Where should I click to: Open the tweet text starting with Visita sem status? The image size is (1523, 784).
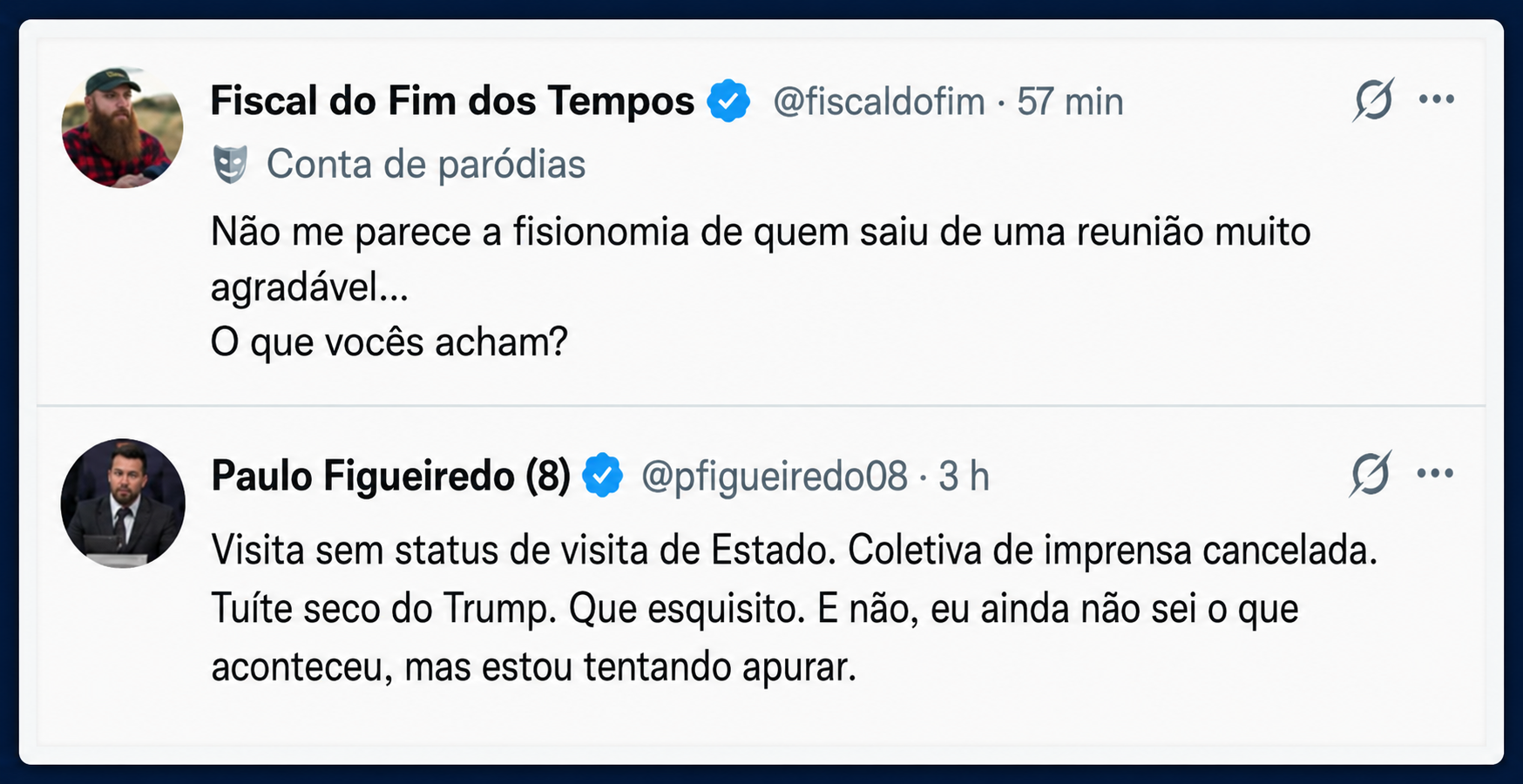click(795, 608)
